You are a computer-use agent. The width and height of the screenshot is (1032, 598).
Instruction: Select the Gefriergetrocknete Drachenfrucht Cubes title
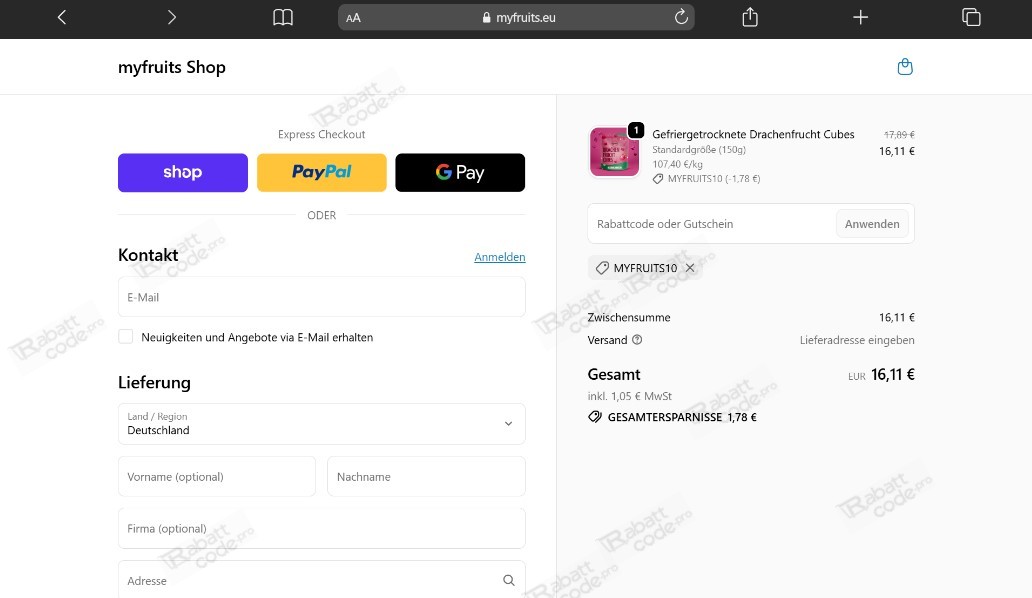[x=753, y=134]
